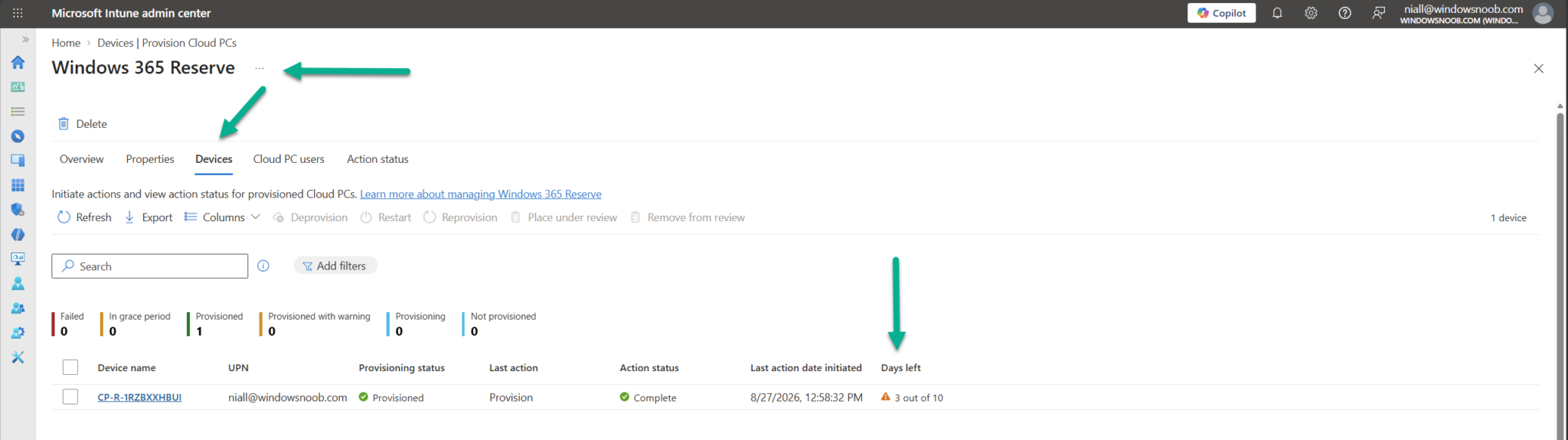This screenshot has width=1568, height=440.
Task: Open the notifications bell
Action: 1277,13
